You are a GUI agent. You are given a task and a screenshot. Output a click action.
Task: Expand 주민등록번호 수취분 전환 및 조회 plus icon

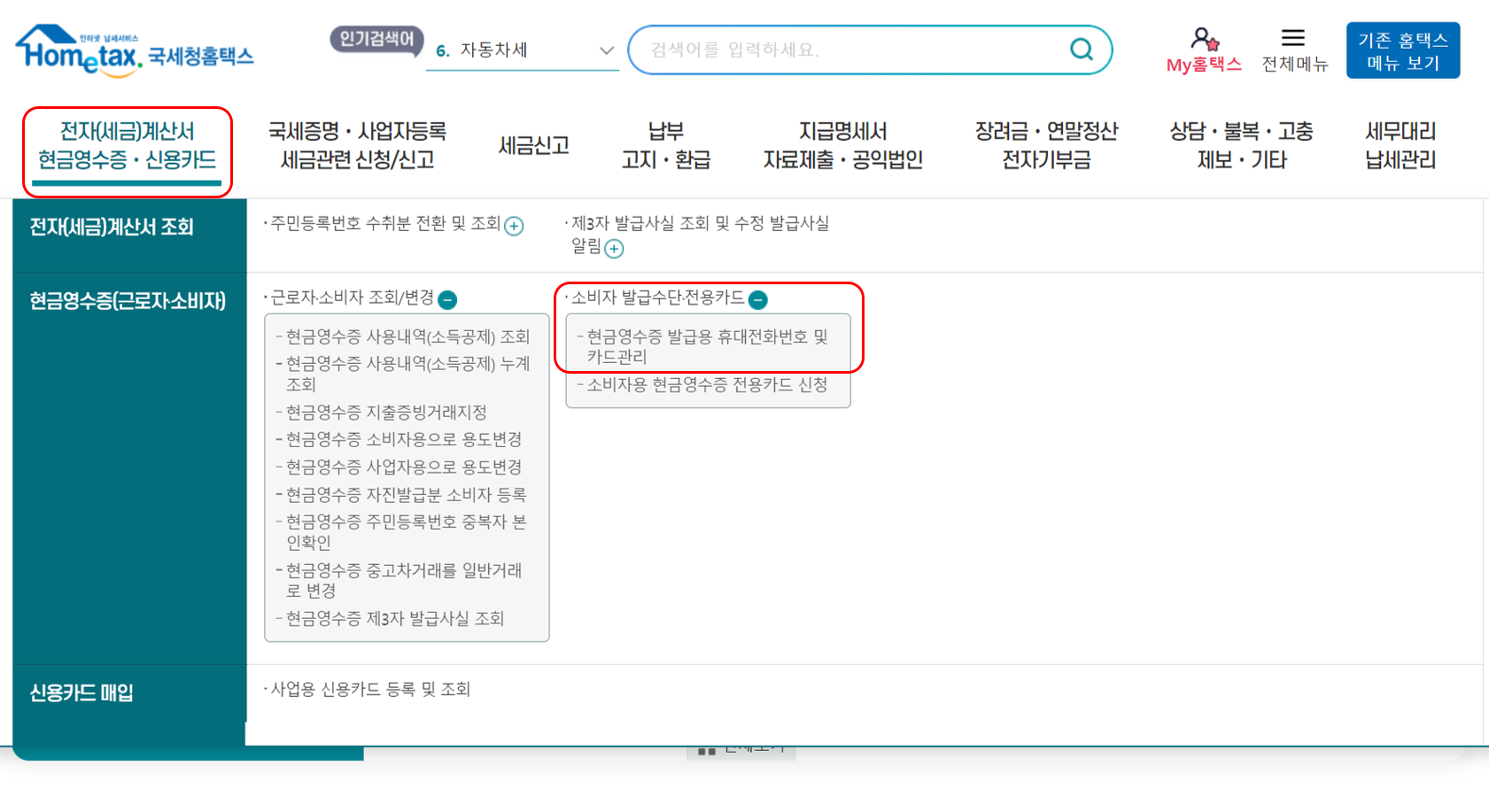pos(512,226)
